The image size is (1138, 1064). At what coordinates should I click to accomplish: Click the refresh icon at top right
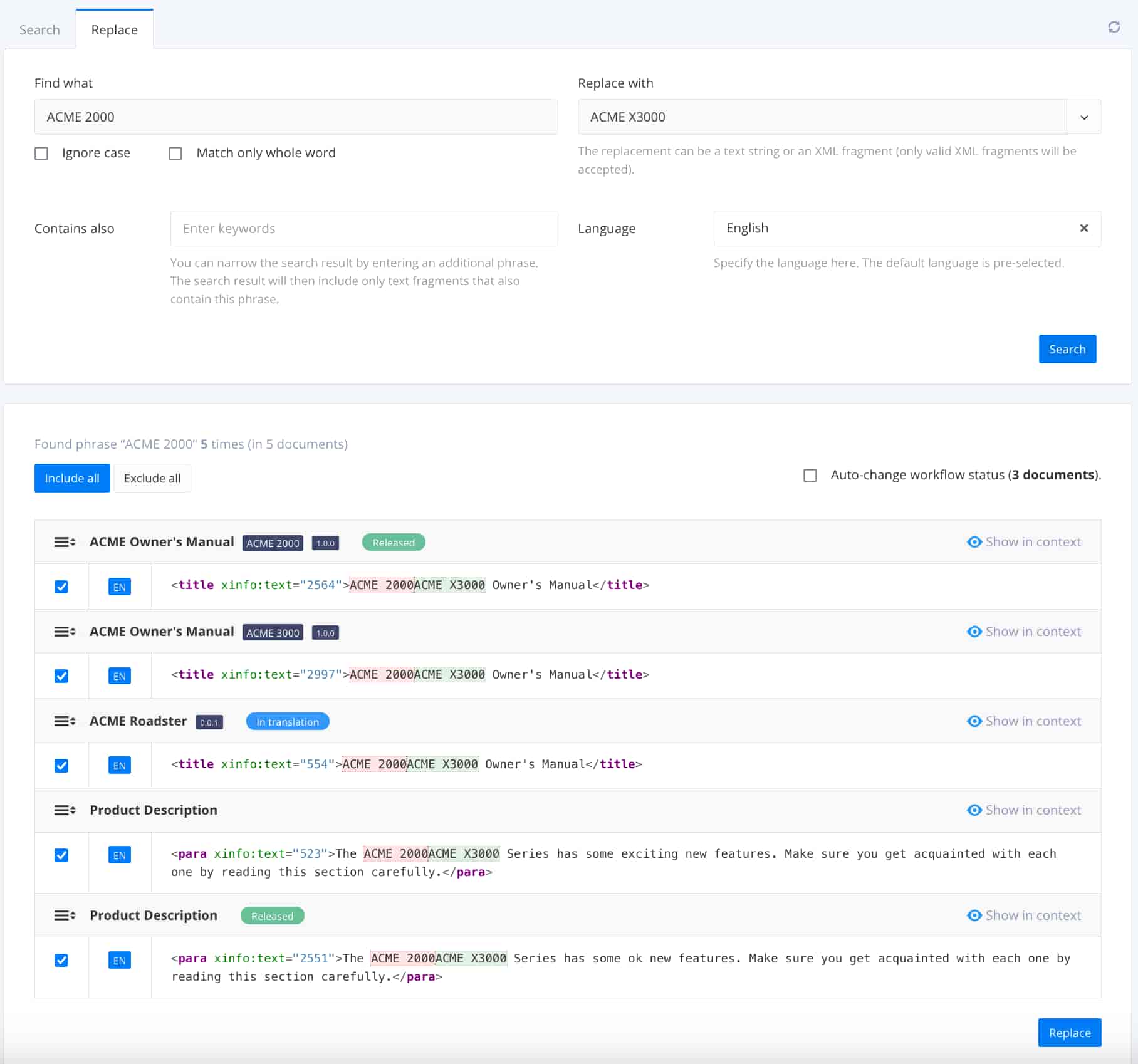click(1114, 27)
